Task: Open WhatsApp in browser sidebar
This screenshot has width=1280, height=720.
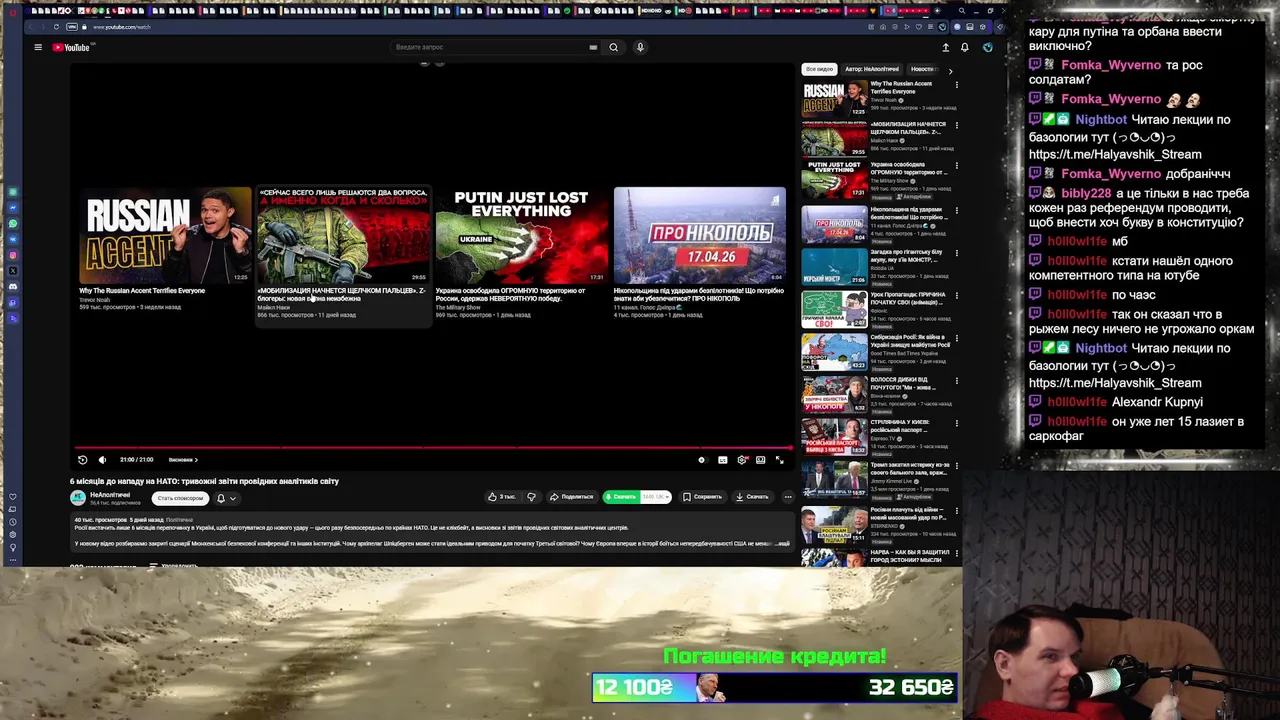Action: point(13,224)
